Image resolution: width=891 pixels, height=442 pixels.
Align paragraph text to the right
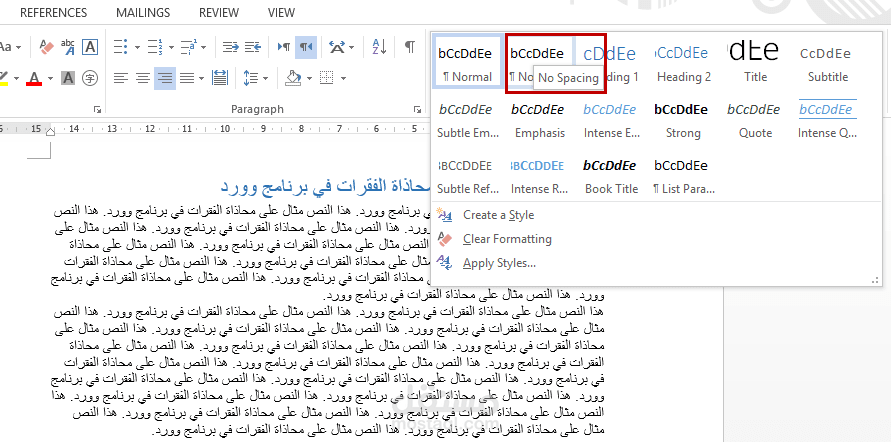click(x=165, y=78)
